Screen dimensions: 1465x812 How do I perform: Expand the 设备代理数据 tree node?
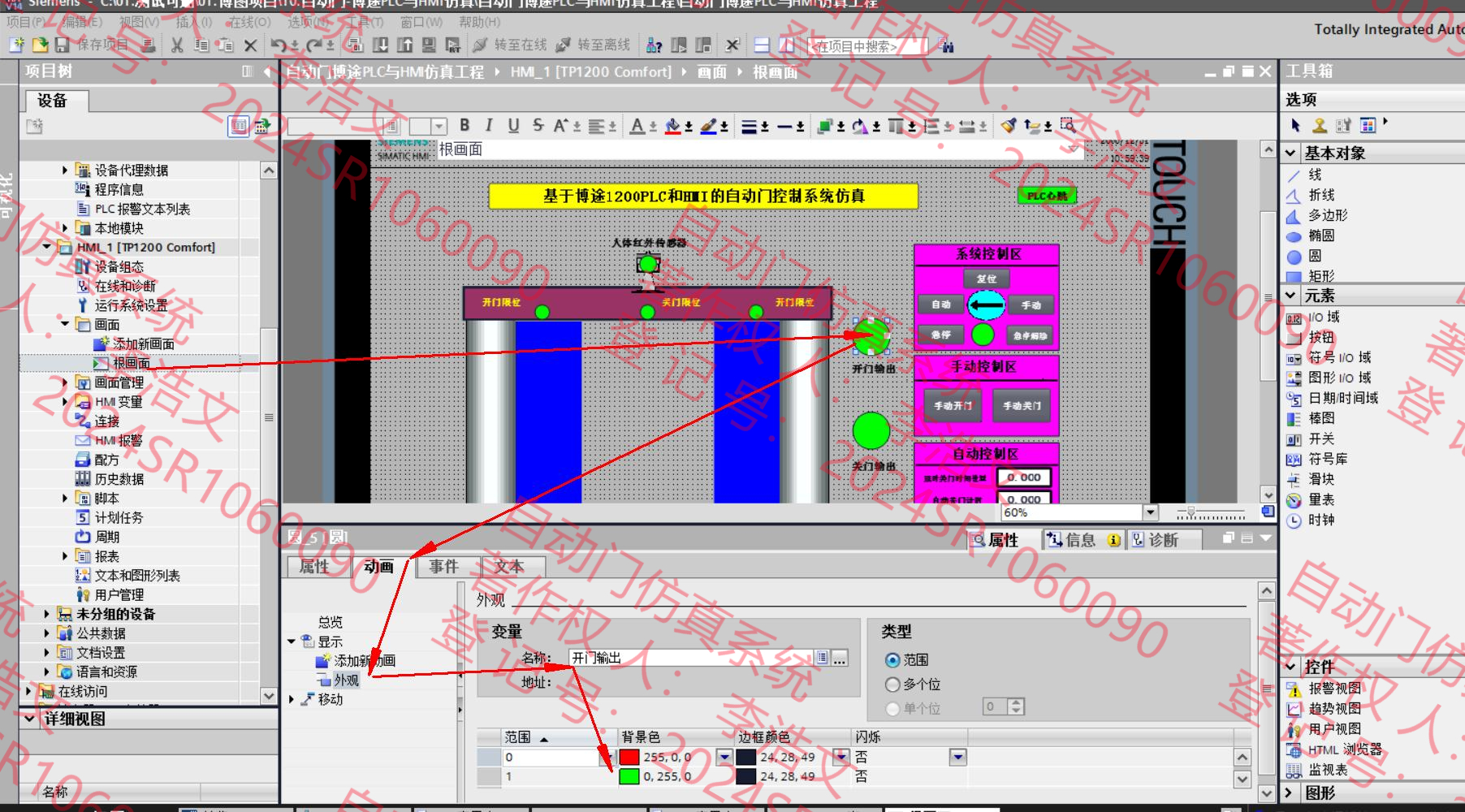click(x=65, y=170)
